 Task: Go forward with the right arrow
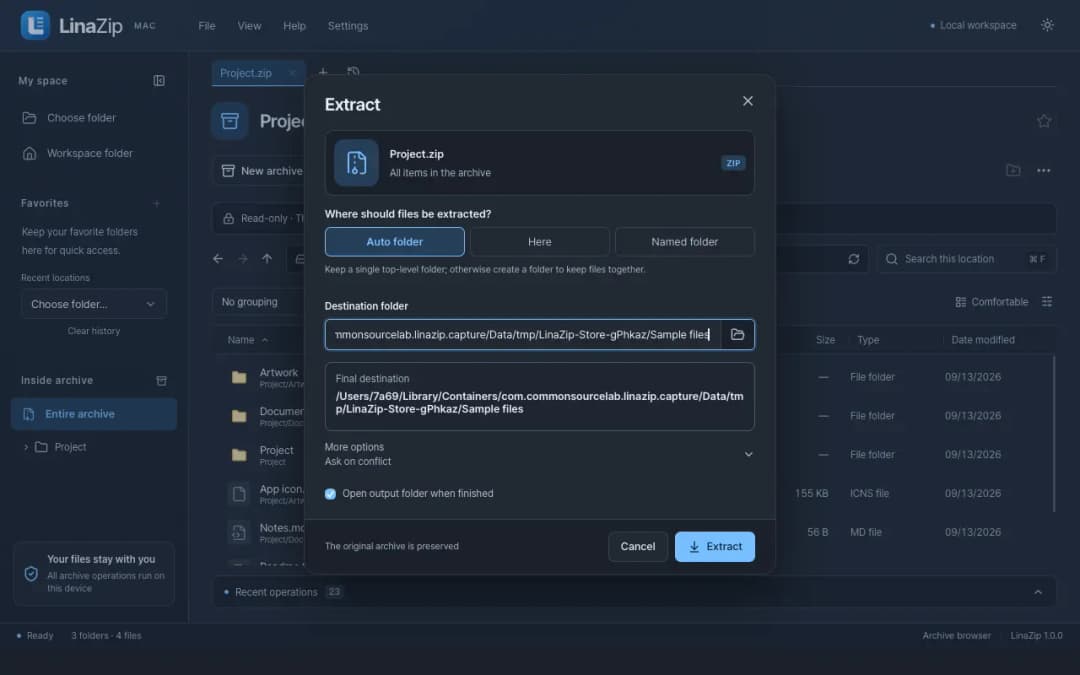point(242,259)
